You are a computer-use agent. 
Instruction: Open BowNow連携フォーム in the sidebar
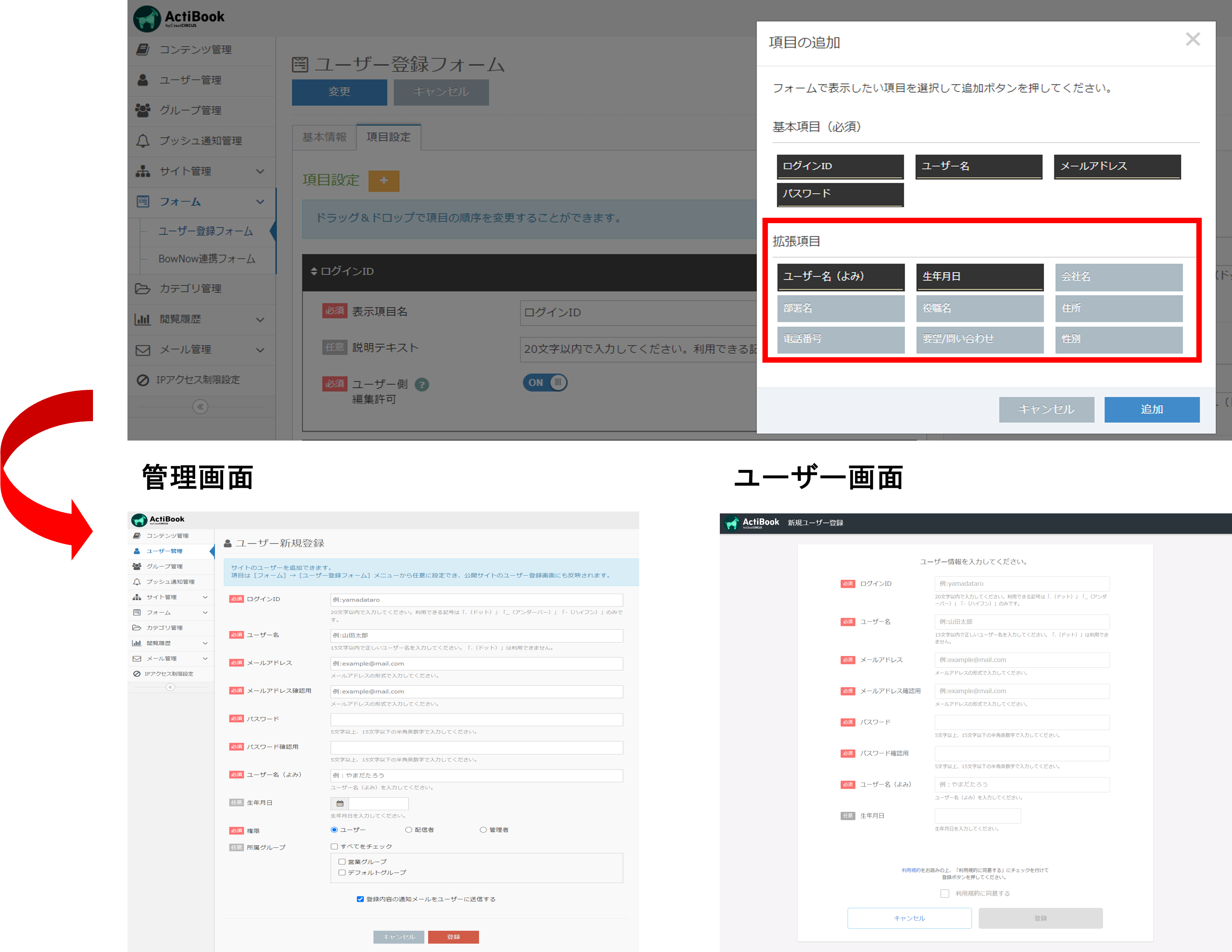(x=206, y=258)
